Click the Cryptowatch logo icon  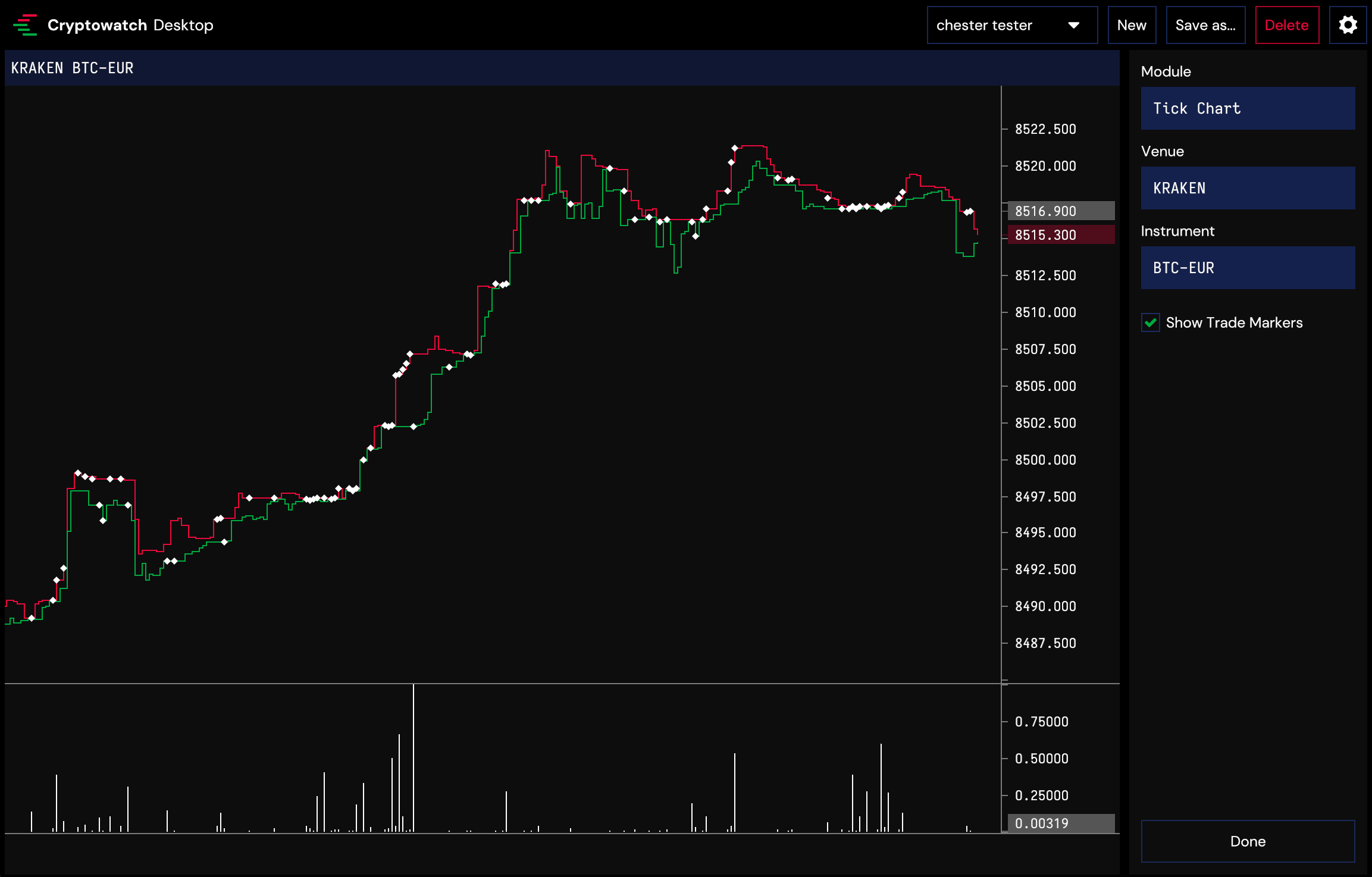pyautogui.click(x=25, y=25)
